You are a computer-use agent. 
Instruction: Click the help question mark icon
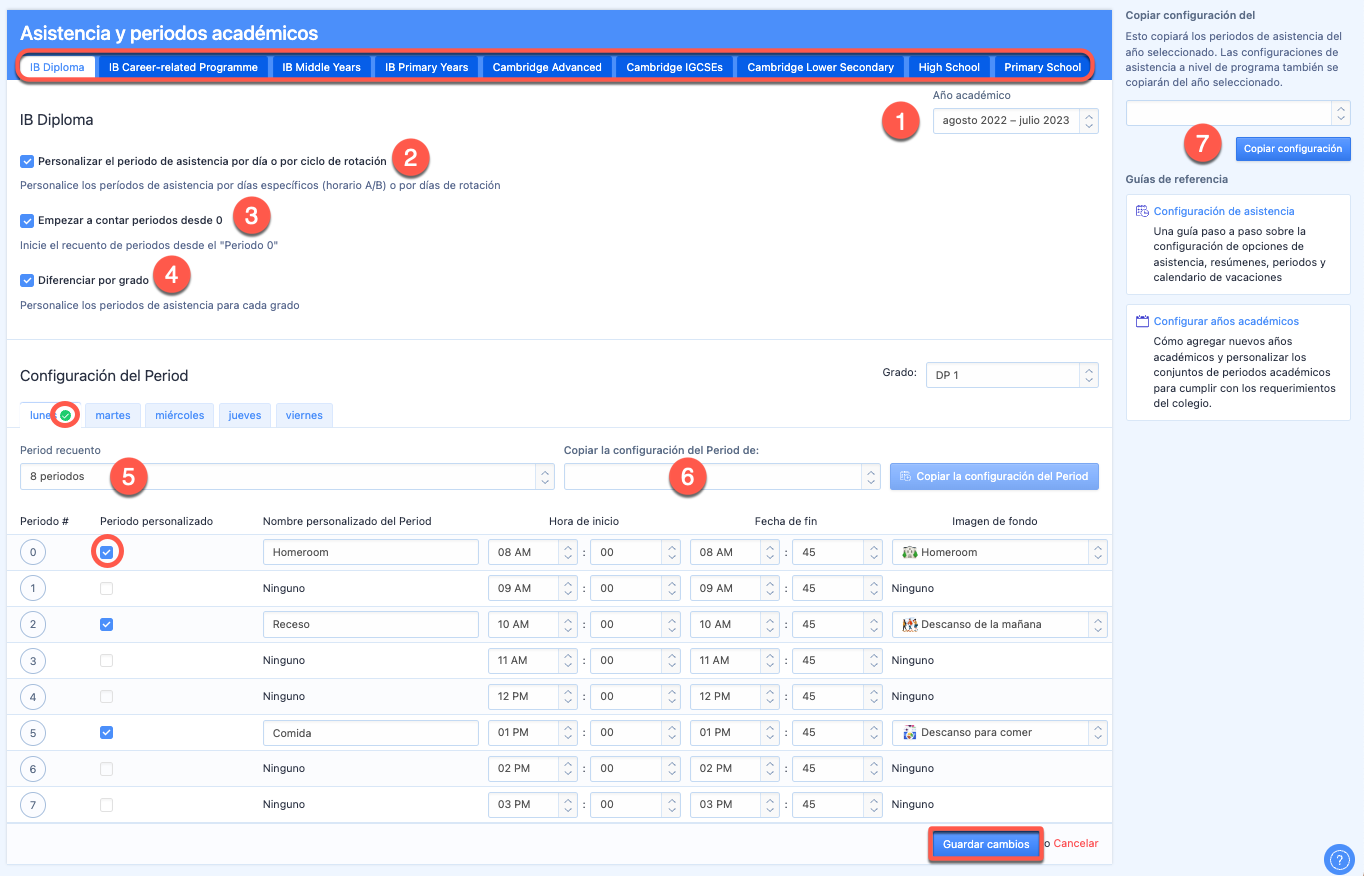1338,859
